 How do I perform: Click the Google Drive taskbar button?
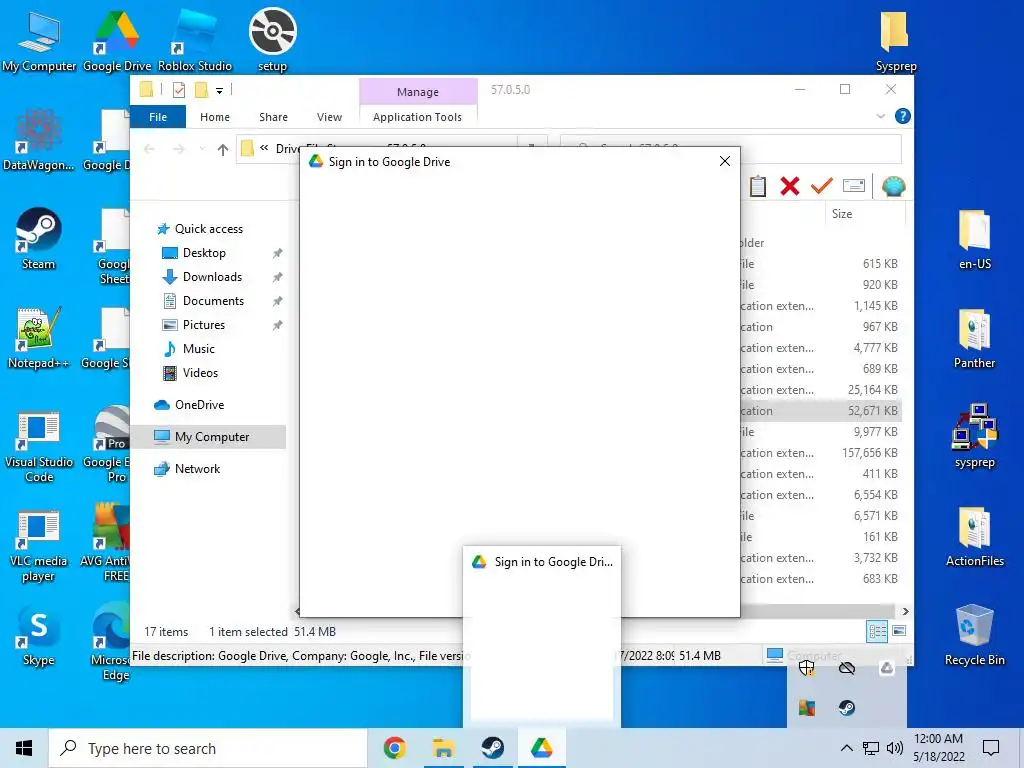pos(541,748)
